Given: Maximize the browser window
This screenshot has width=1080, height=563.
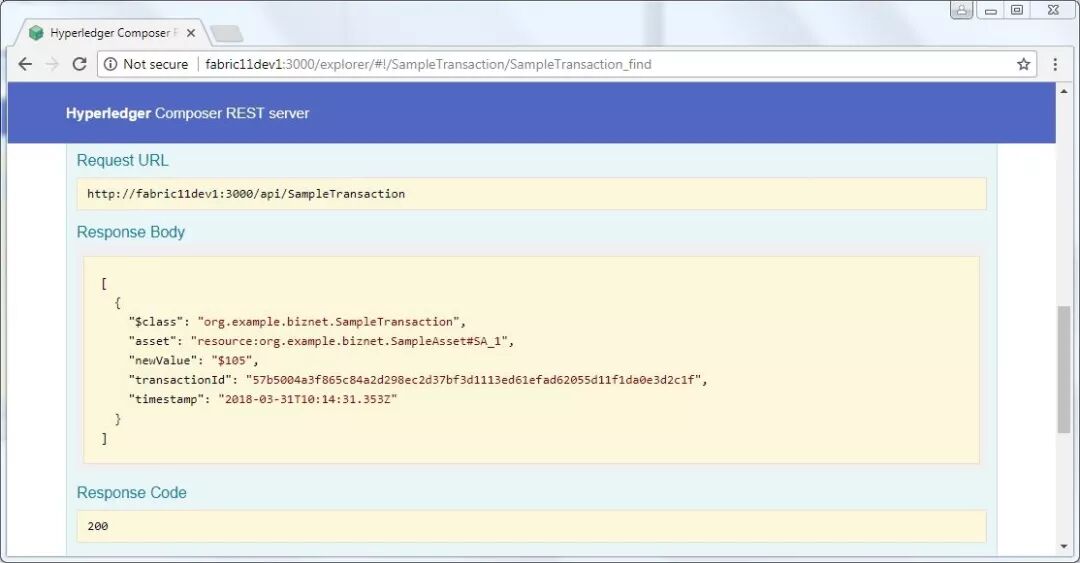Looking at the screenshot, I should [1017, 10].
